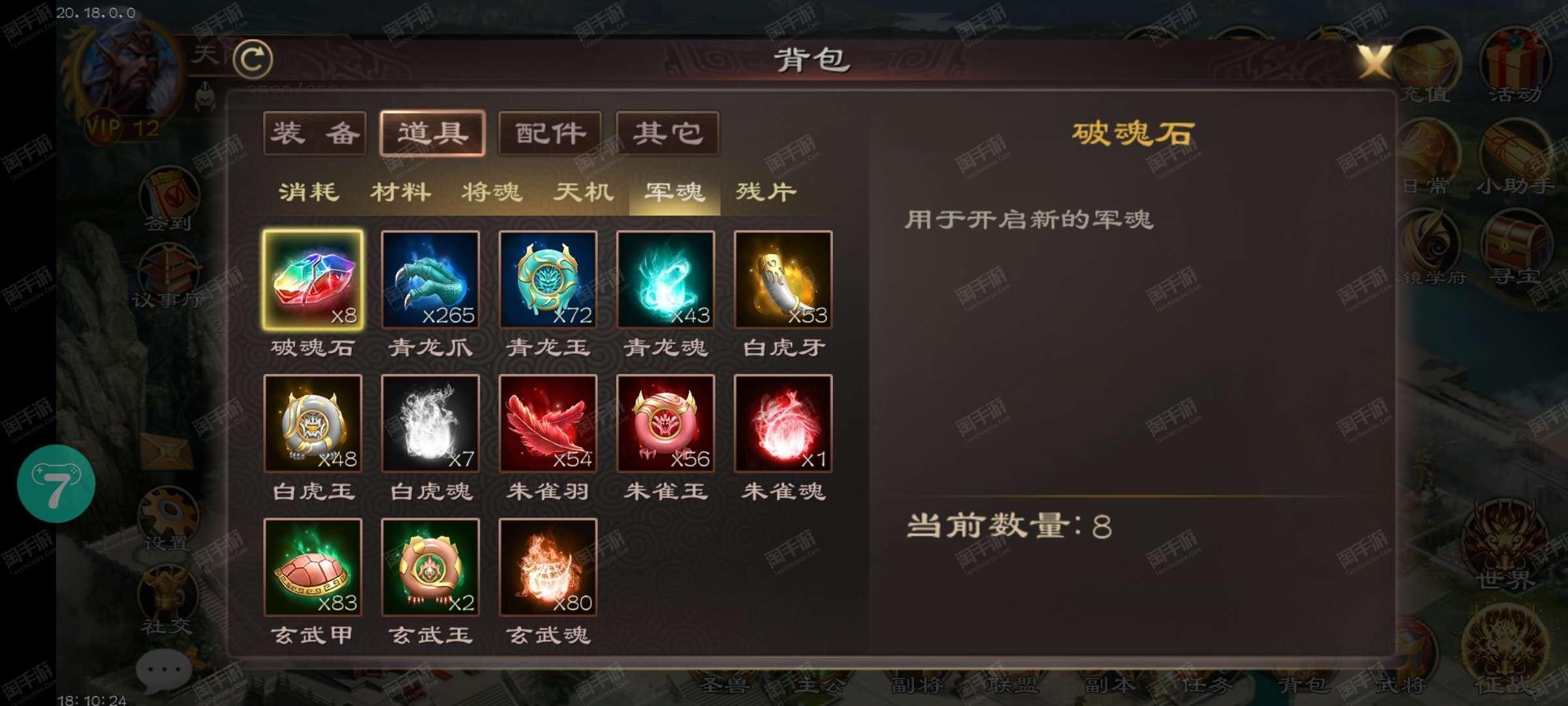This screenshot has width=1568, height=706.
Task: Select the 青龙爪 item with x265
Action: [431, 280]
